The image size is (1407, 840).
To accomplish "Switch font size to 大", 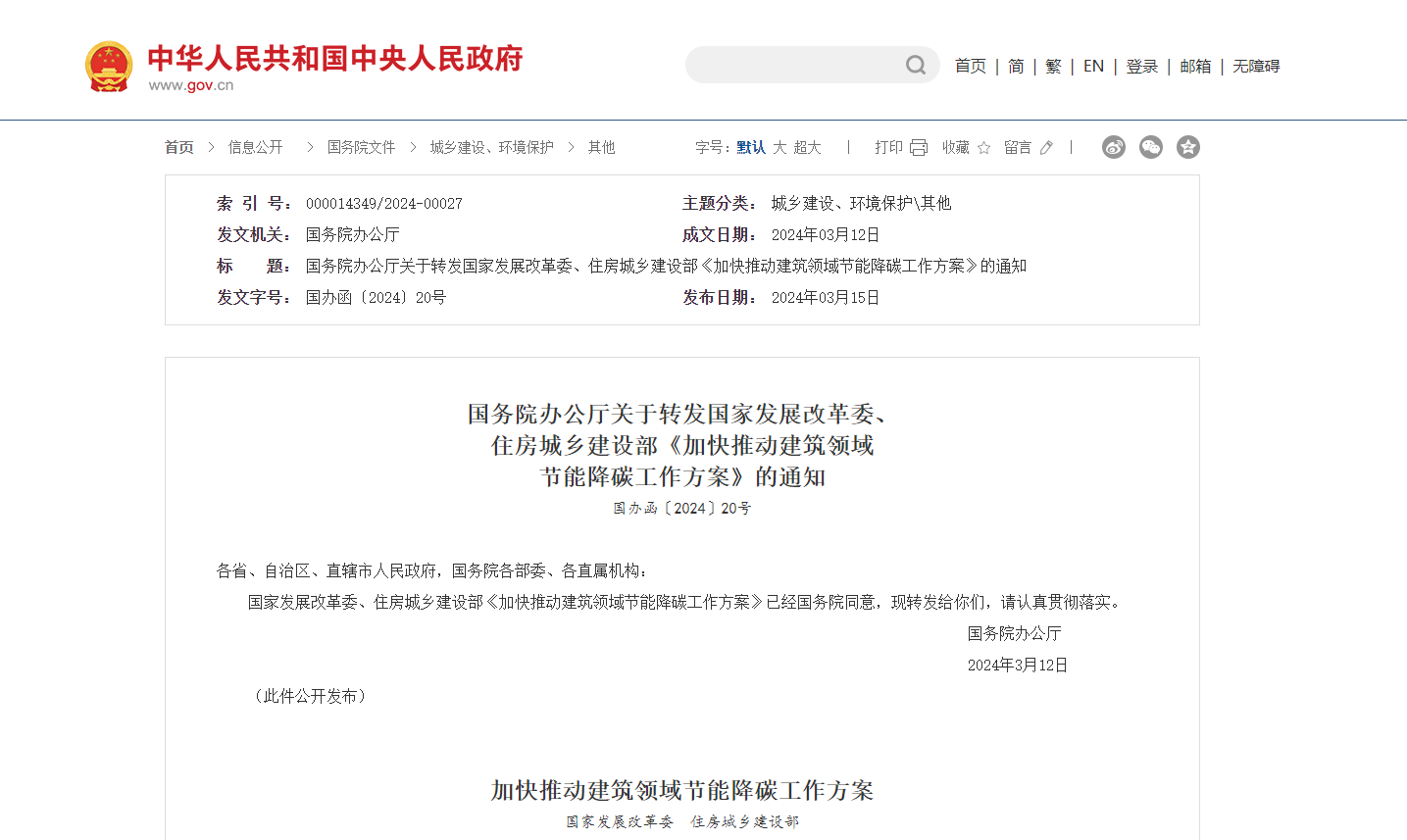I will tap(780, 146).
